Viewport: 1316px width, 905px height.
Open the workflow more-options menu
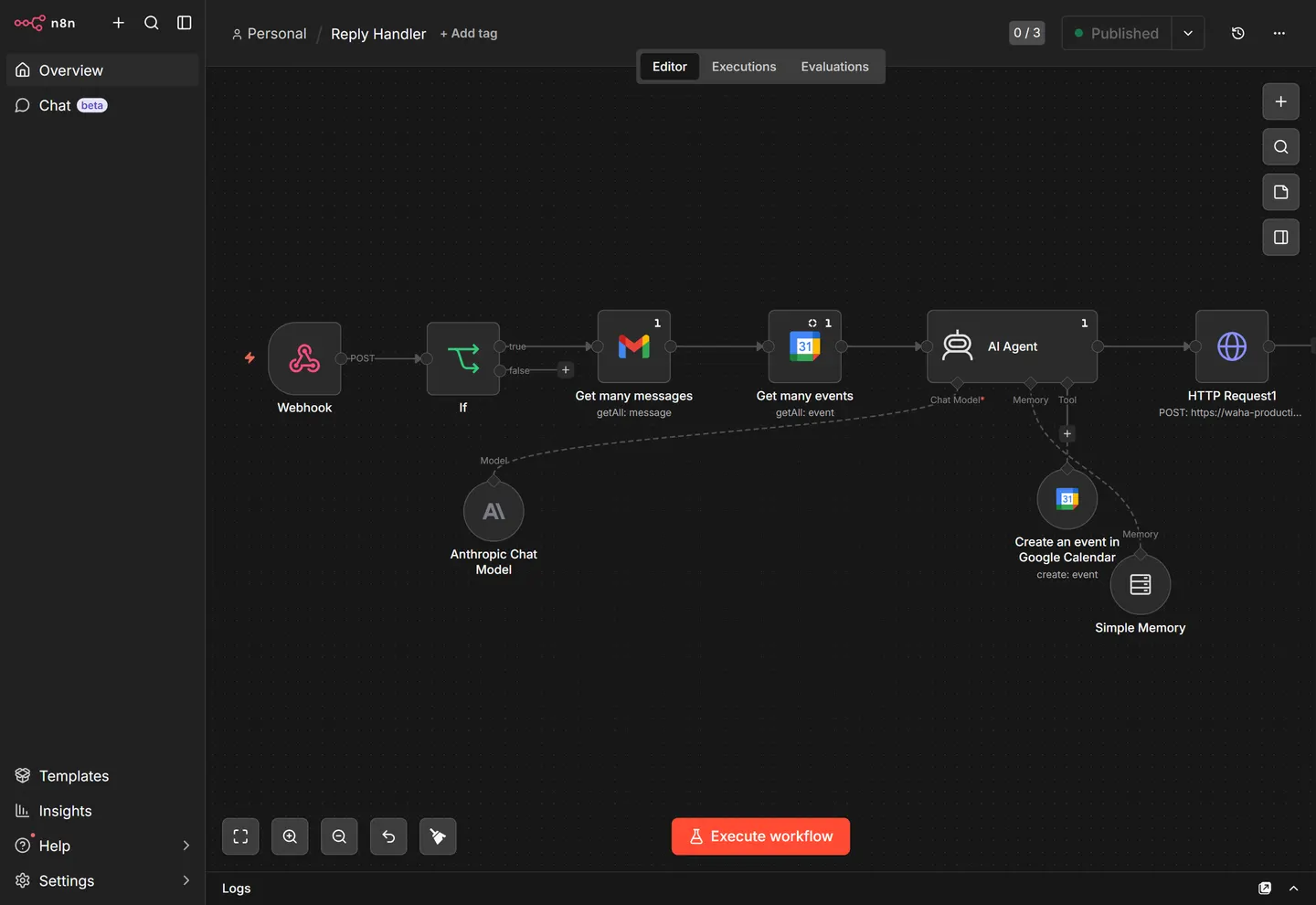1279,33
